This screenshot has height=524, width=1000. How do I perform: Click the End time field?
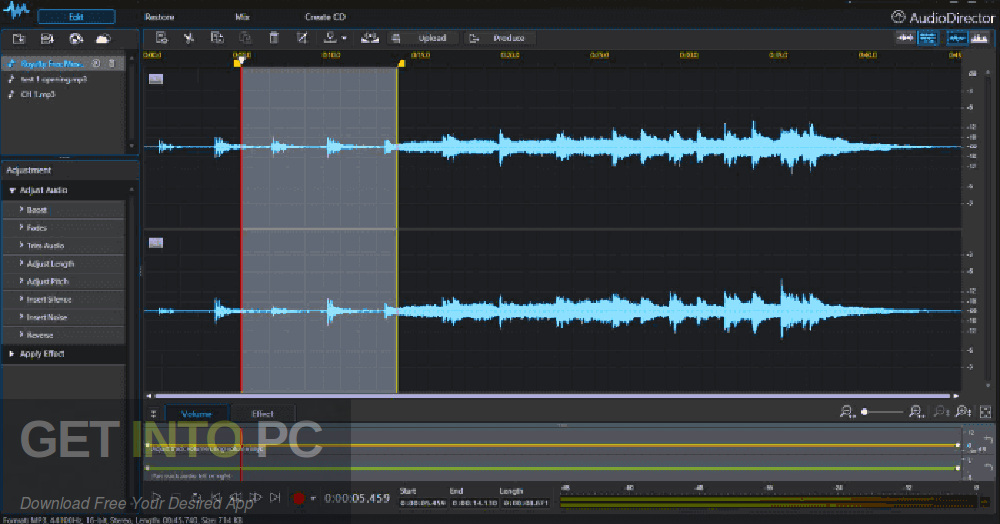pos(474,503)
